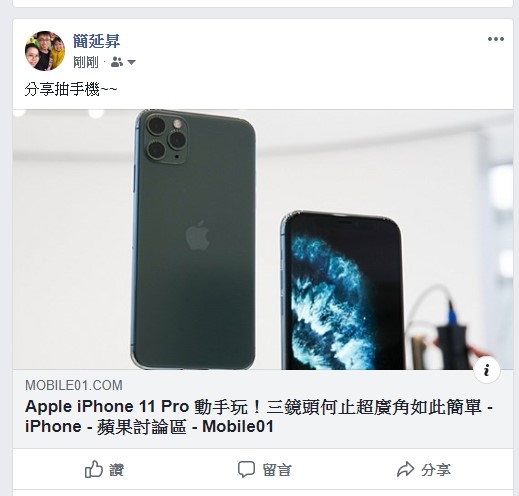This screenshot has width=519, height=496.
Task: Open the link info 'i' icon
Action: pyautogui.click(x=487, y=370)
